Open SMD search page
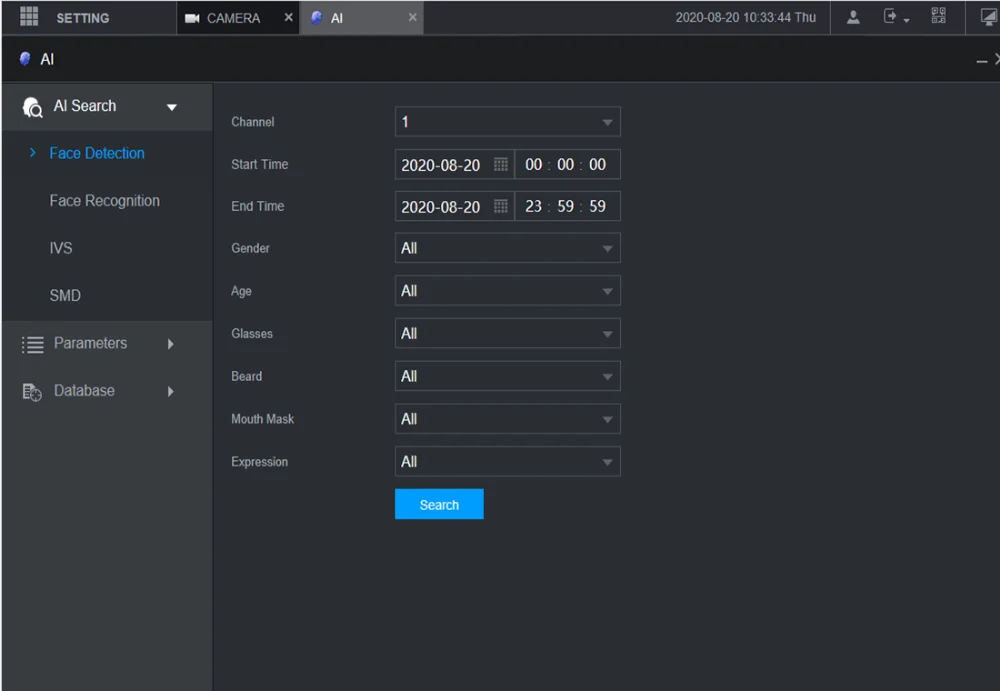This screenshot has height=691, width=1000. tap(65, 295)
